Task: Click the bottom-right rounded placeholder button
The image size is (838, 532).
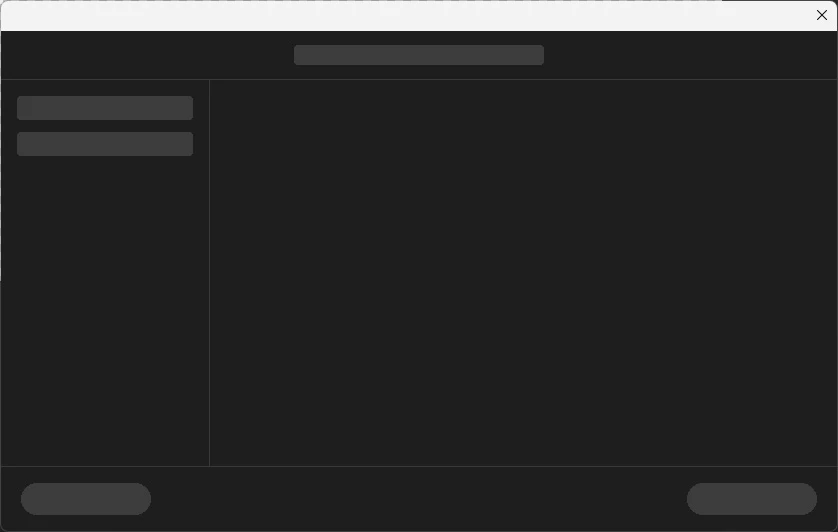Action: [x=751, y=499]
